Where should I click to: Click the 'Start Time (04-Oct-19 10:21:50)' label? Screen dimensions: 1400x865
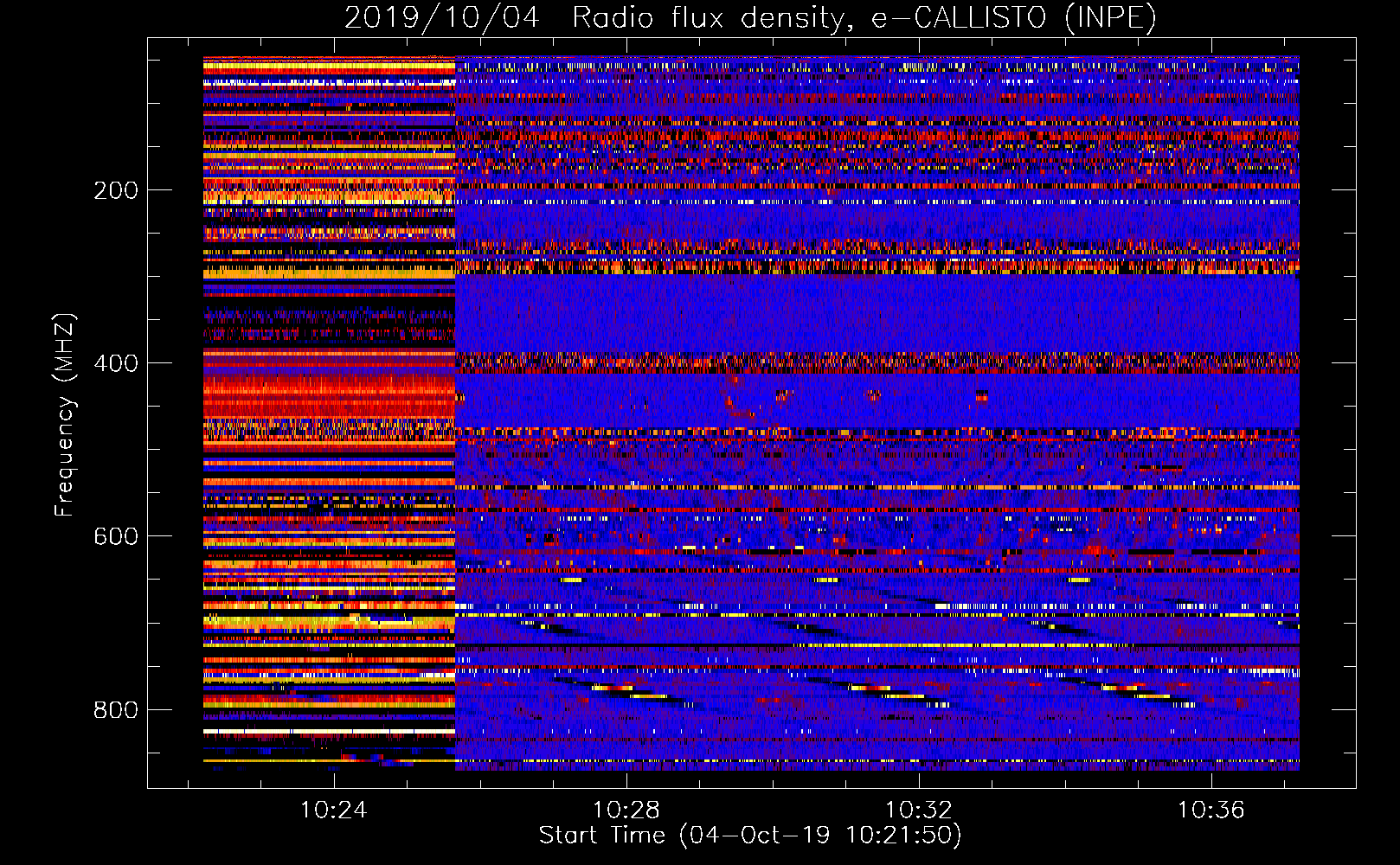[750, 836]
